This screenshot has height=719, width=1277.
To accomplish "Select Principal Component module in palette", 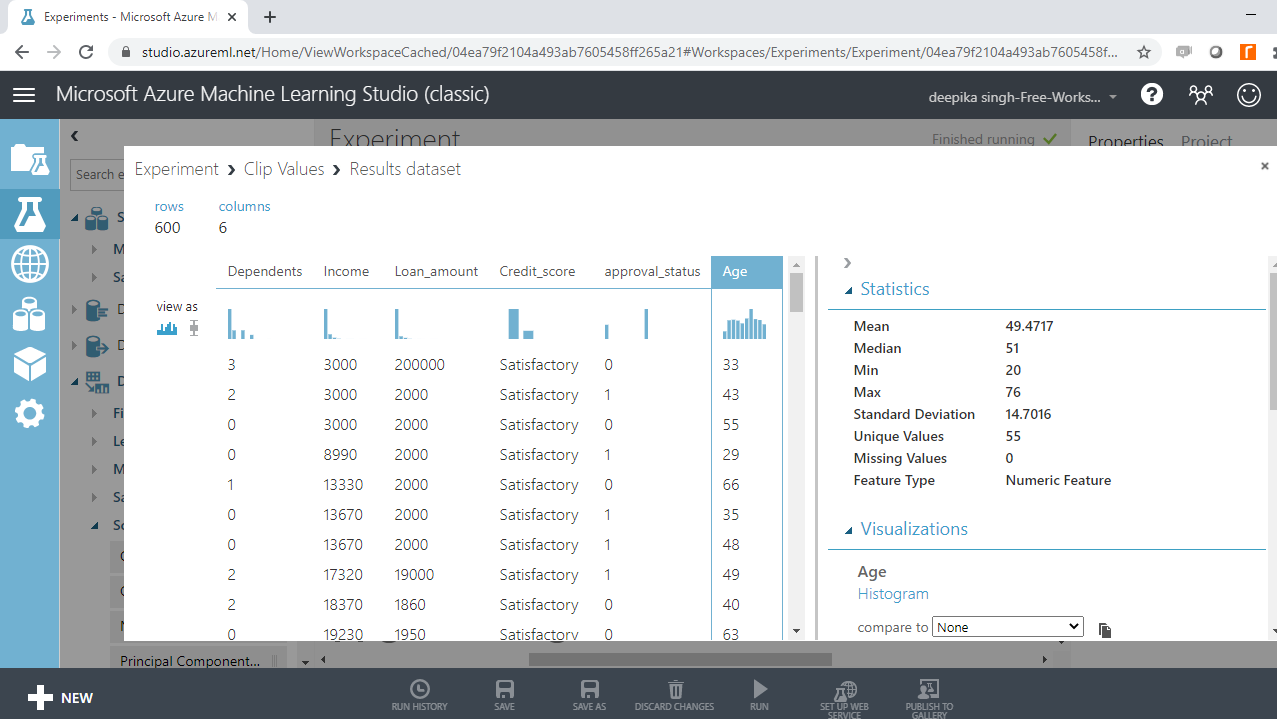I will tap(197, 661).
